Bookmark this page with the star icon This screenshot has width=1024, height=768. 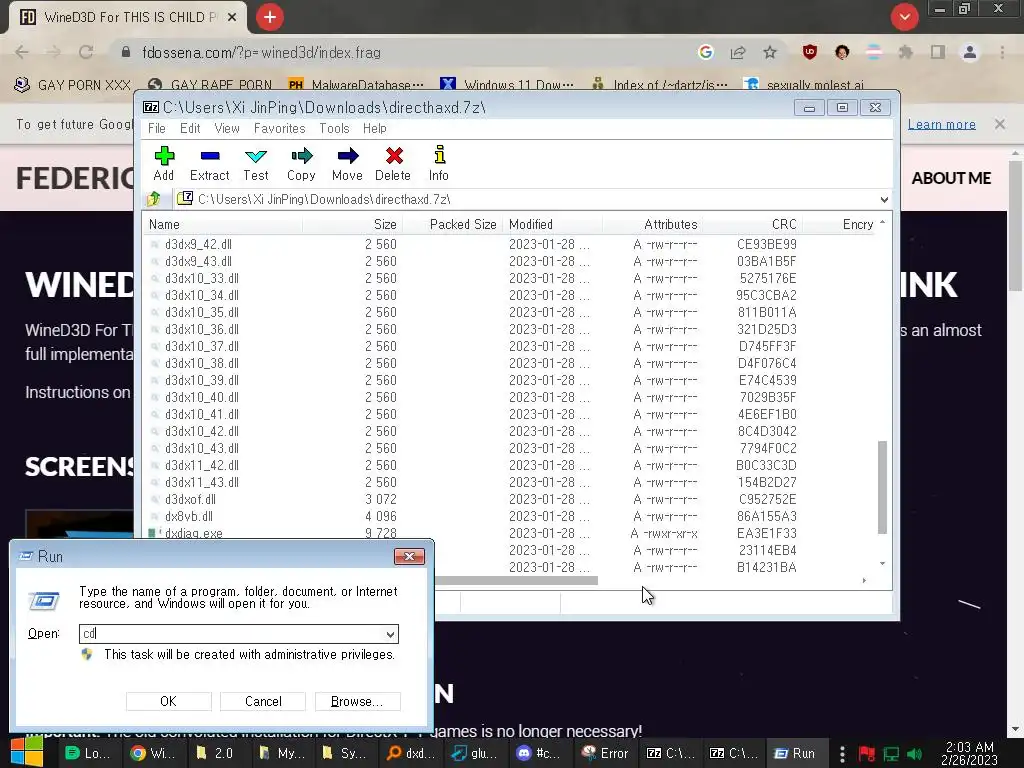pyautogui.click(x=770, y=52)
